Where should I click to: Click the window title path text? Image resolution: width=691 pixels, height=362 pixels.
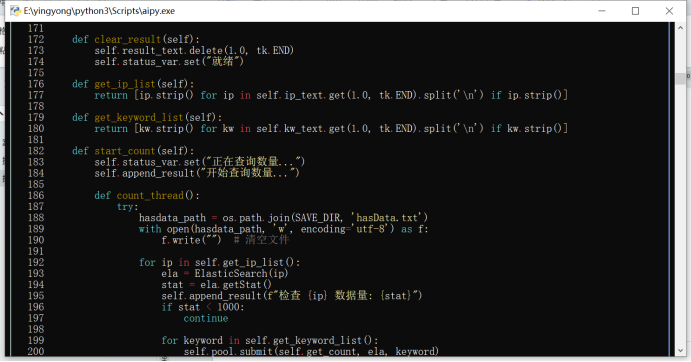tap(99, 11)
